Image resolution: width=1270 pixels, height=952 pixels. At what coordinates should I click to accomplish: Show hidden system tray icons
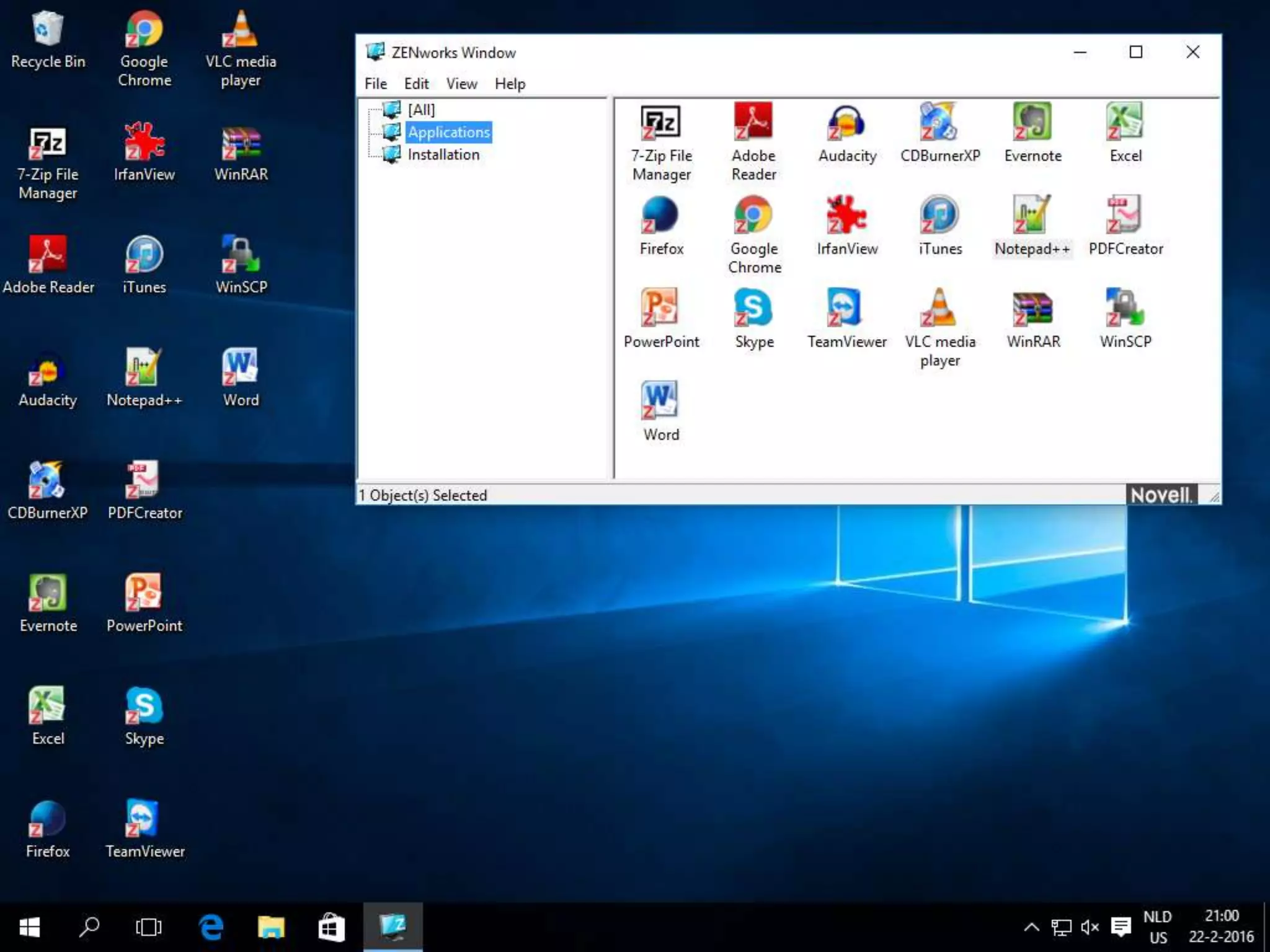(1031, 927)
